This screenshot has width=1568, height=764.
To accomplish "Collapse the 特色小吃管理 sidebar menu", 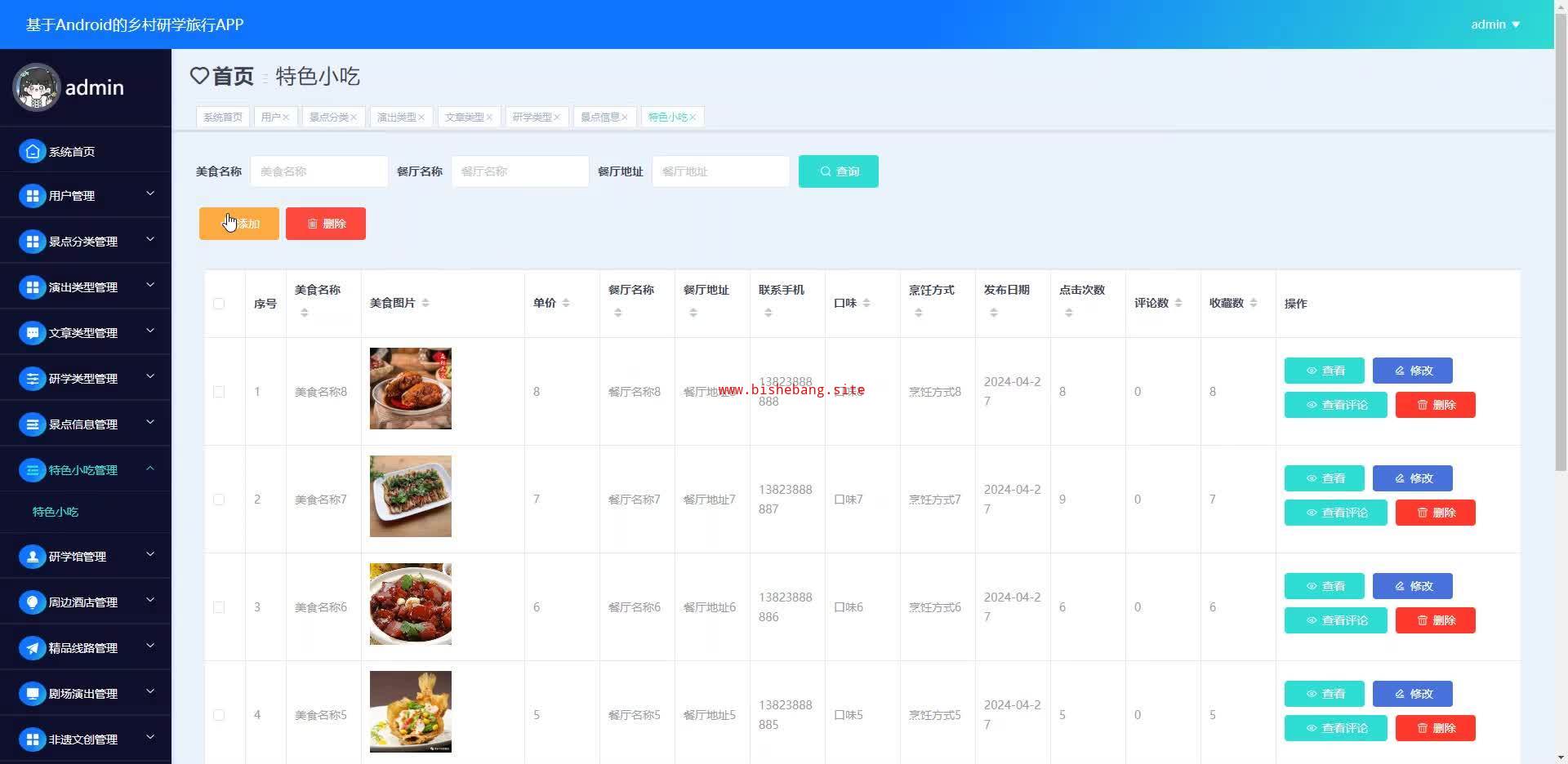I will click(150, 469).
